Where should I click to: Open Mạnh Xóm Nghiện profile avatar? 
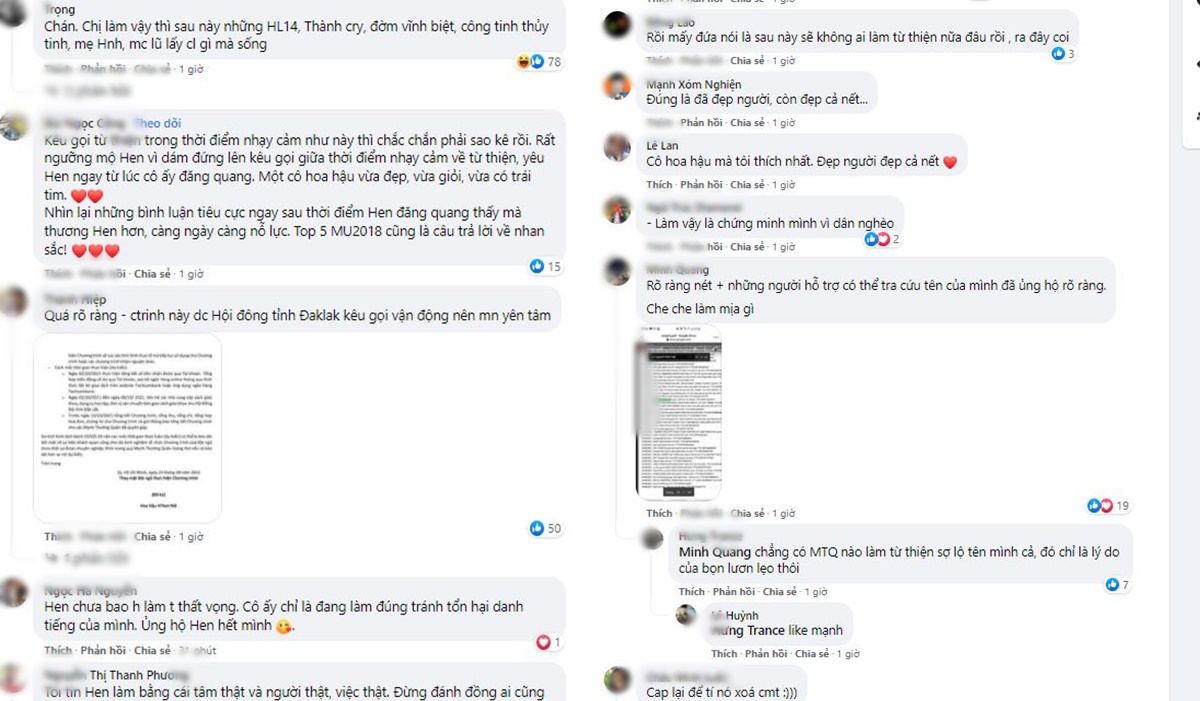pos(617,87)
